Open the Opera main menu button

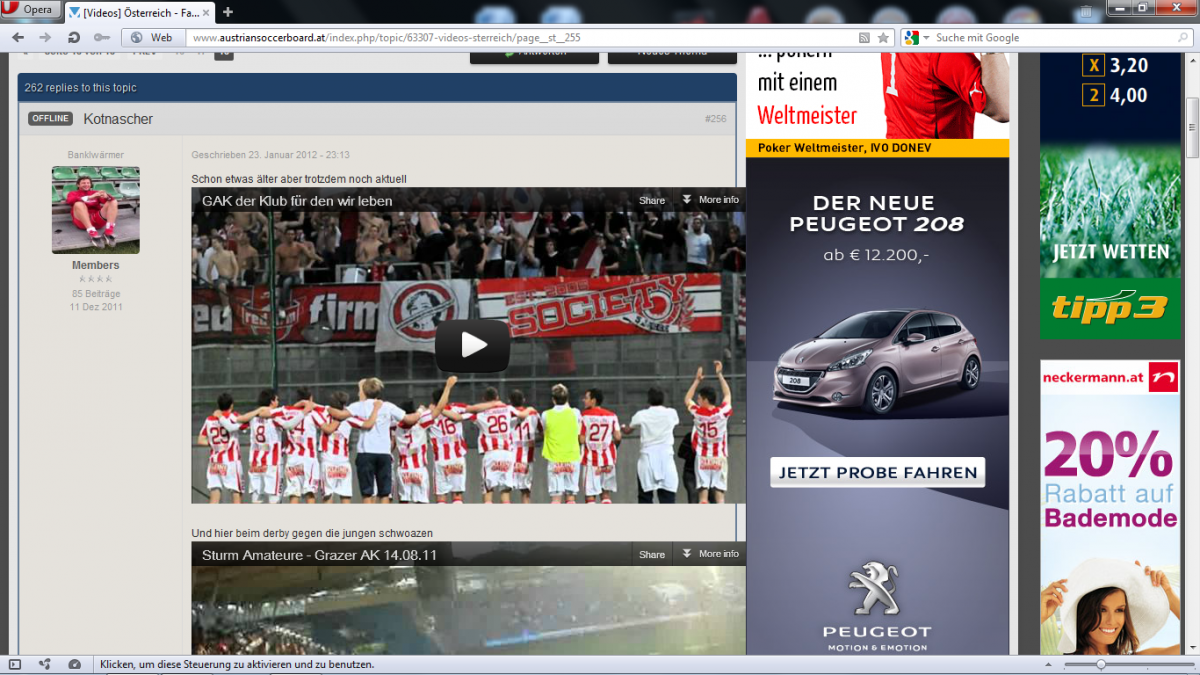click(30, 10)
